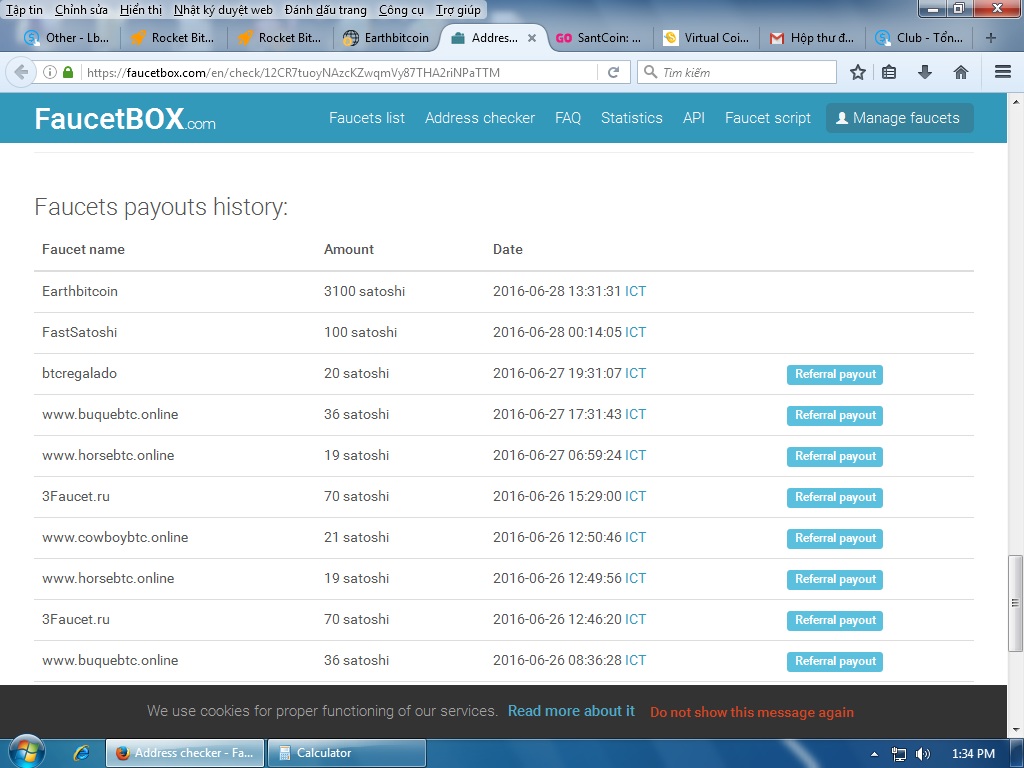Open the Tập tin menu

point(24,10)
